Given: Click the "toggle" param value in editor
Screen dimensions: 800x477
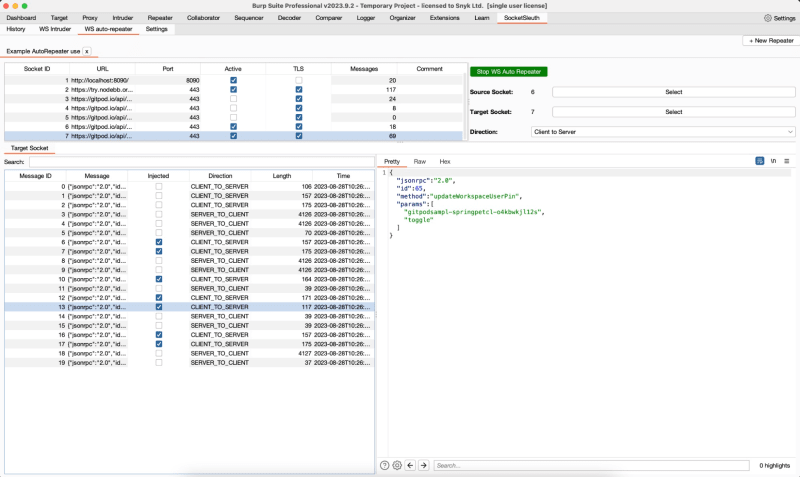Looking at the screenshot, I should point(418,220).
